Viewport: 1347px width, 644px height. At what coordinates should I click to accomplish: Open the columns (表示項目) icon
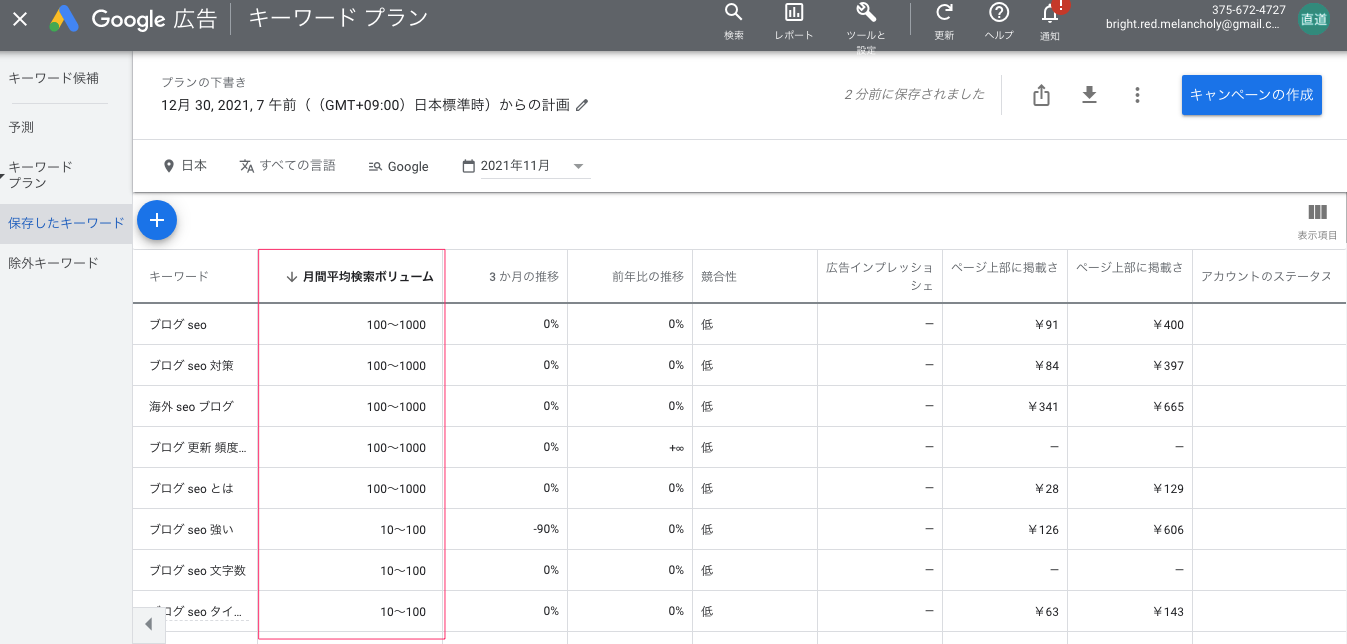tap(1317, 212)
